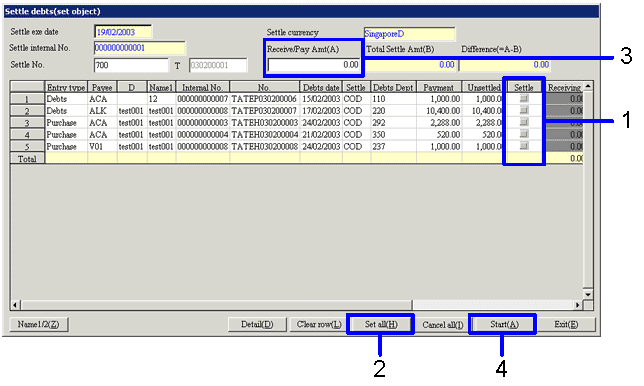
Task: Click the Entry type column header
Action: click(x=66, y=87)
